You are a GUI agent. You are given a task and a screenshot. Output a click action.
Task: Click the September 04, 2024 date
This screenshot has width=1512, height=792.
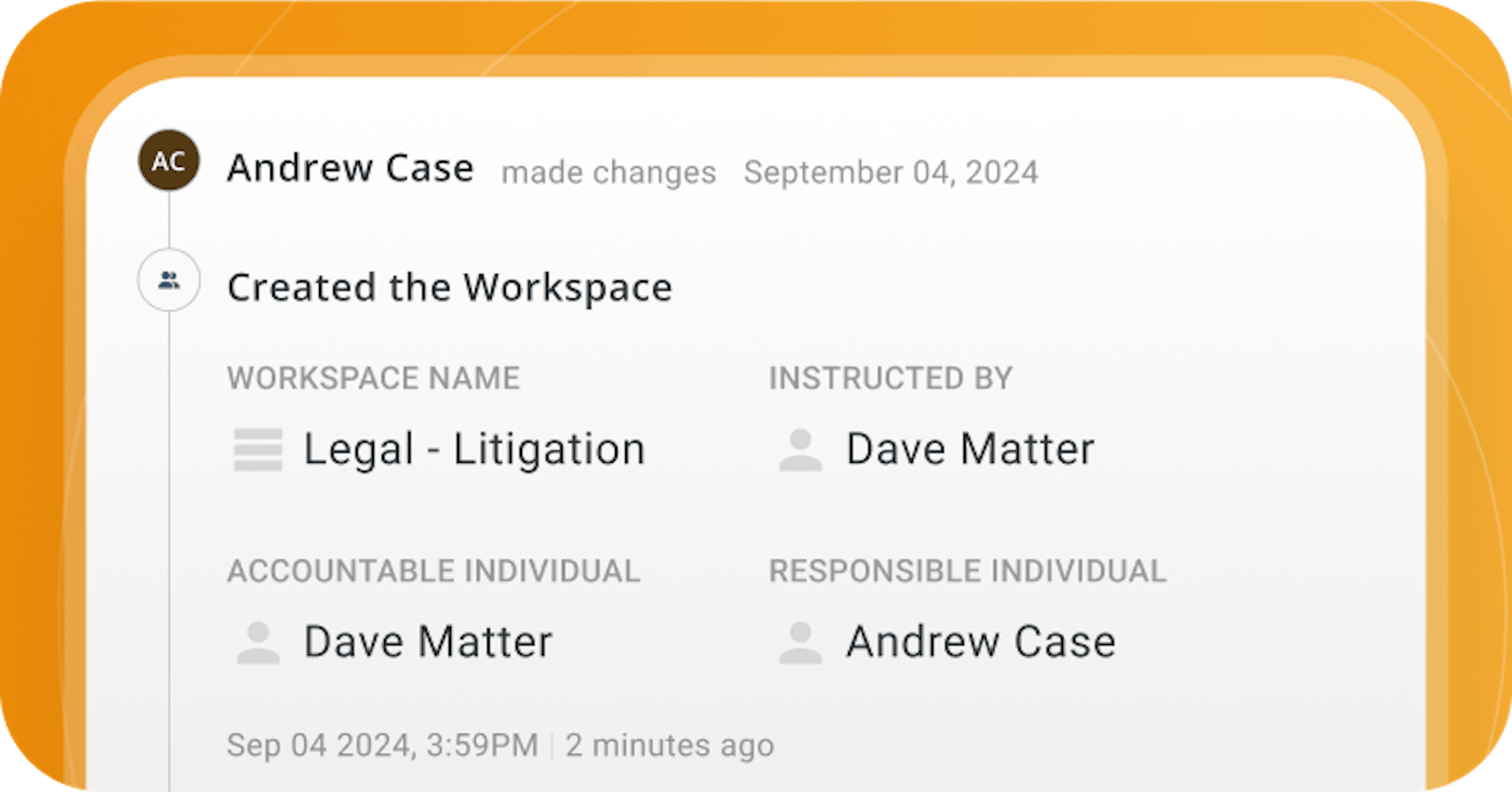tap(891, 172)
